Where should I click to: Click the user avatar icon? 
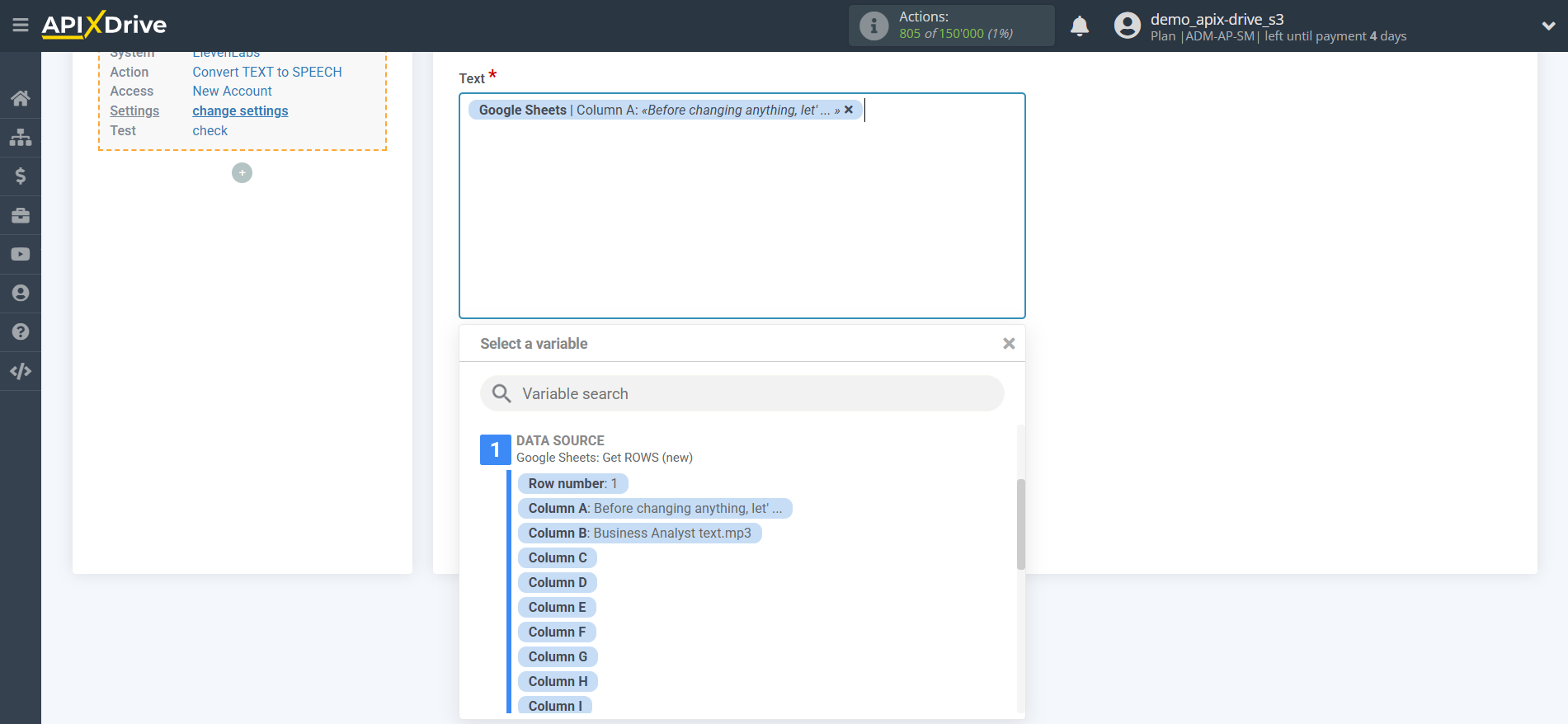pos(1127,26)
